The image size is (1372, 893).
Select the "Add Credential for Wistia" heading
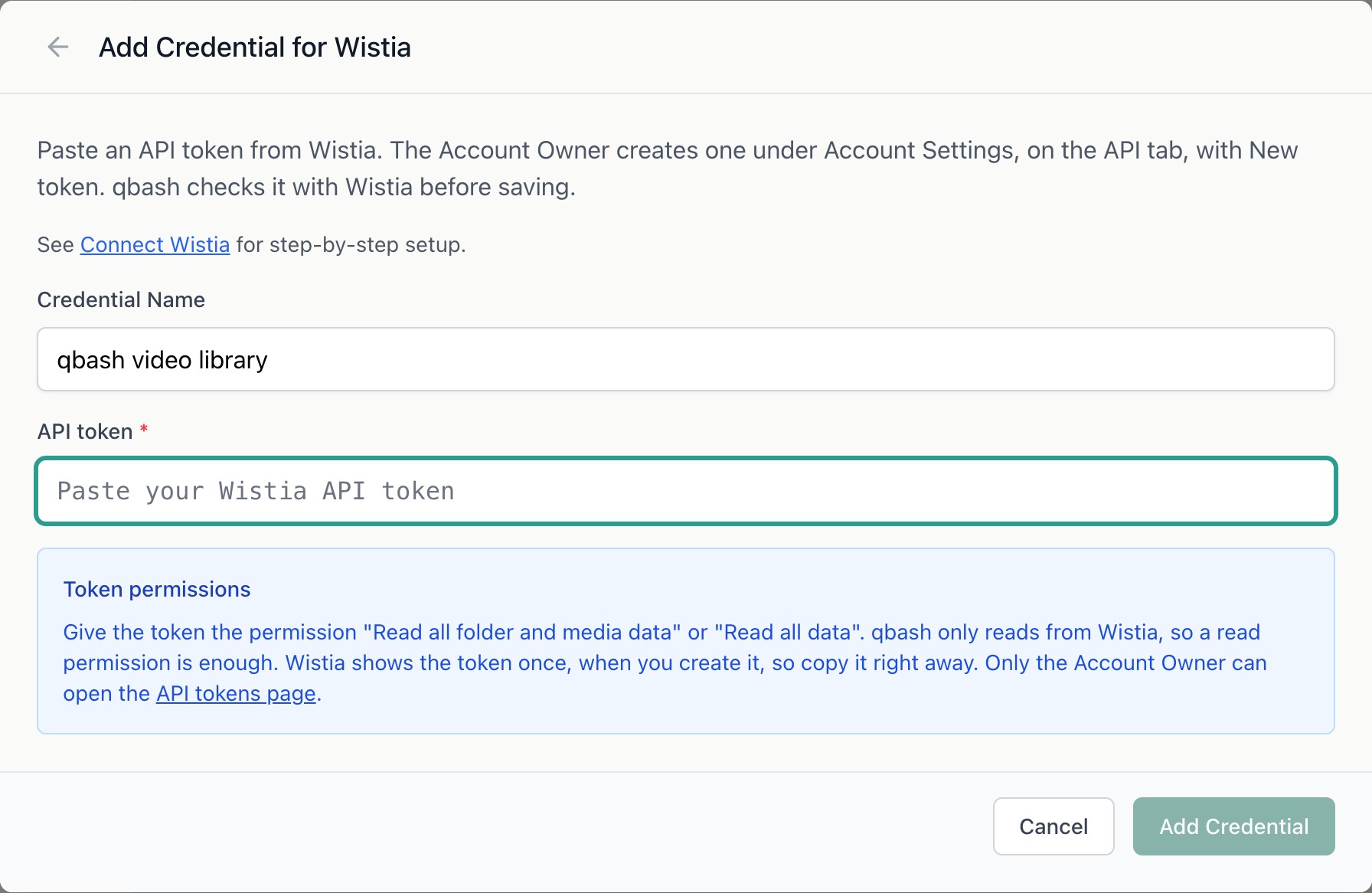point(255,47)
